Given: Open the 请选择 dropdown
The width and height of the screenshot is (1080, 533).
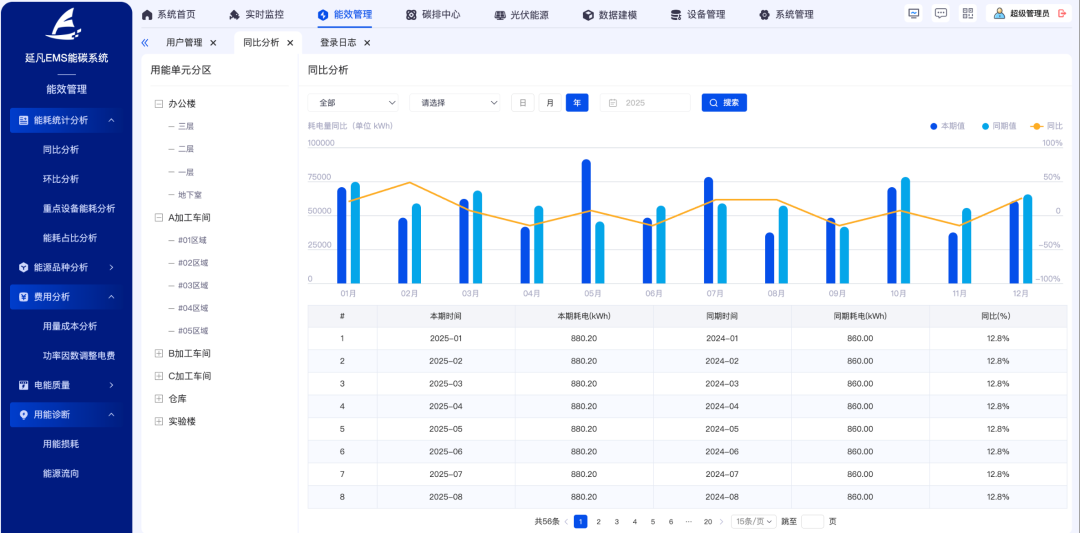Looking at the screenshot, I should pyautogui.click(x=455, y=103).
